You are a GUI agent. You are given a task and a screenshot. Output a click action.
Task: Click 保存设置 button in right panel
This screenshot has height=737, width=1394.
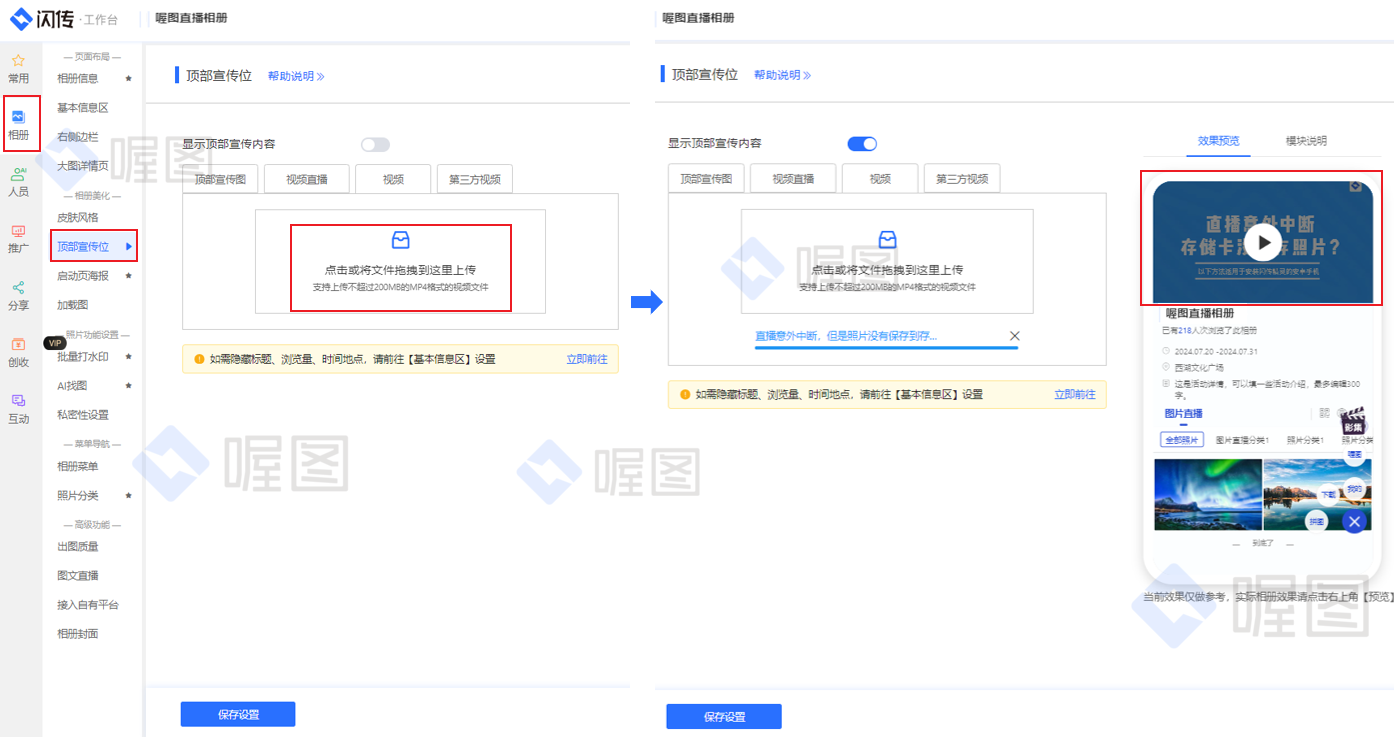[724, 717]
